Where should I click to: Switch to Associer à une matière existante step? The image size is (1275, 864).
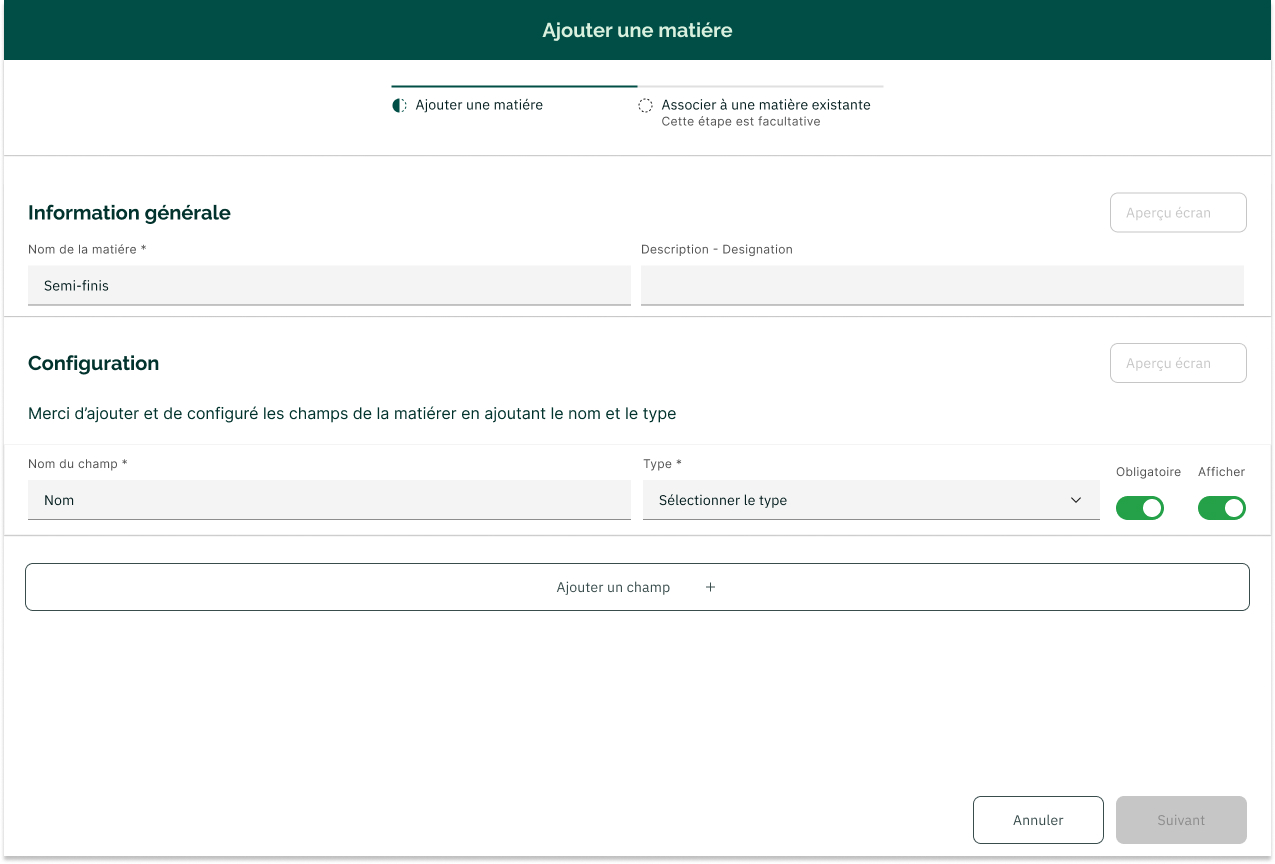766,105
